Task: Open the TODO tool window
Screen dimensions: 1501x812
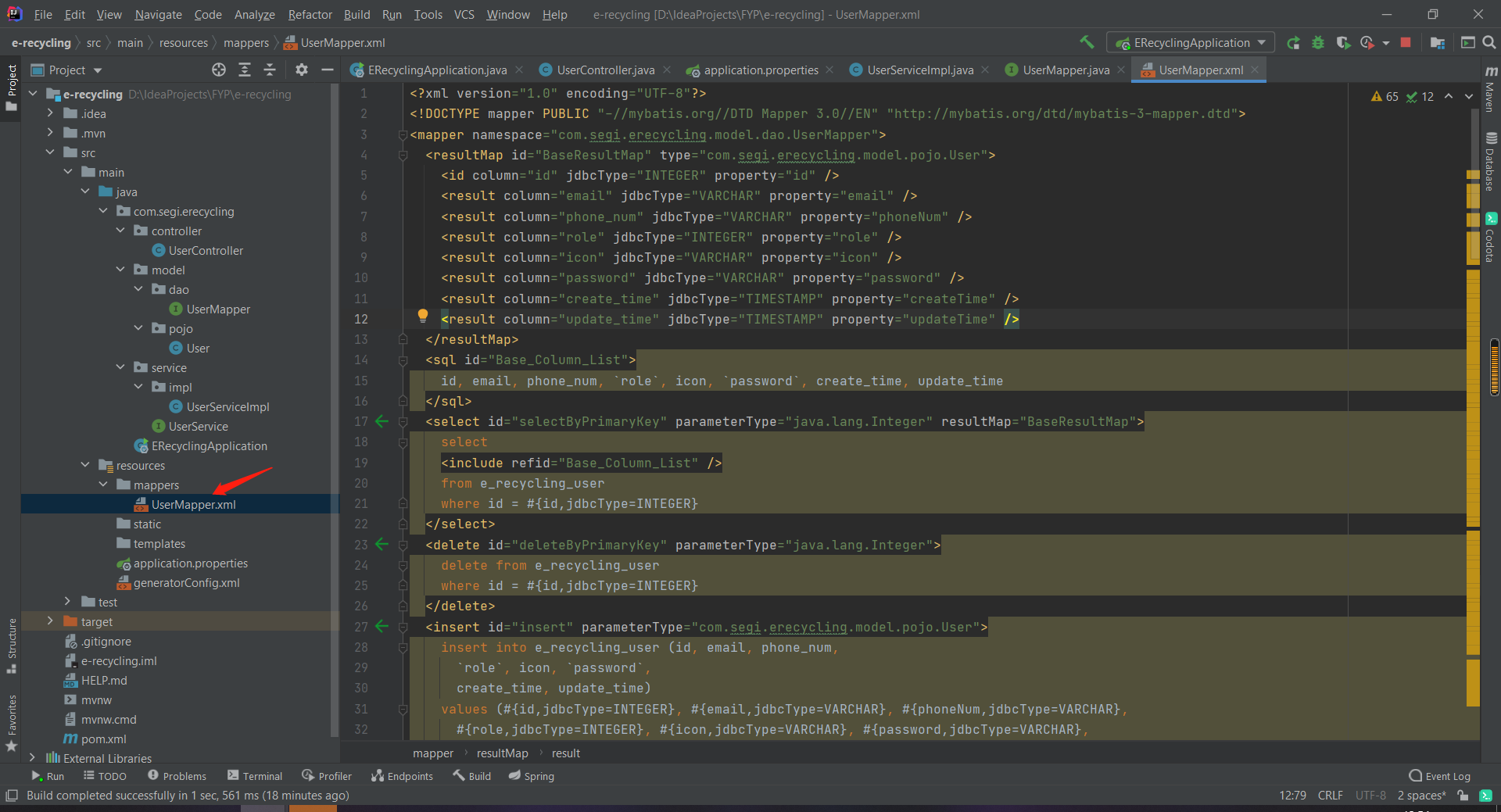Action: 105,776
